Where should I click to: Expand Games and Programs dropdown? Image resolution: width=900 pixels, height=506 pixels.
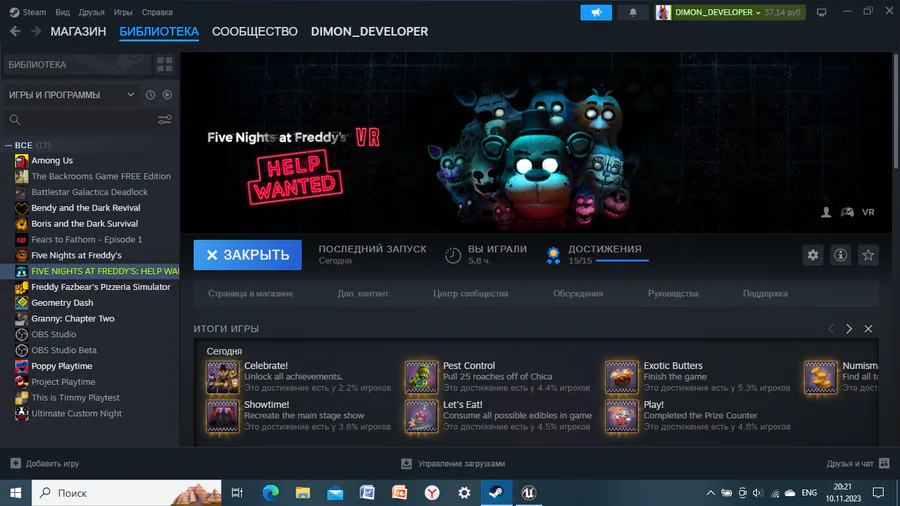(72, 95)
